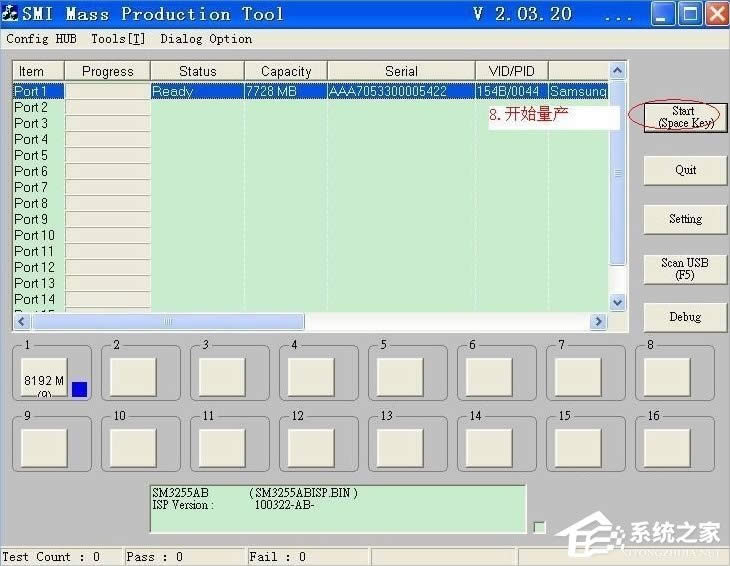Select the port slot 8 box
Screen dimensions: 730x566
coord(667,377)
